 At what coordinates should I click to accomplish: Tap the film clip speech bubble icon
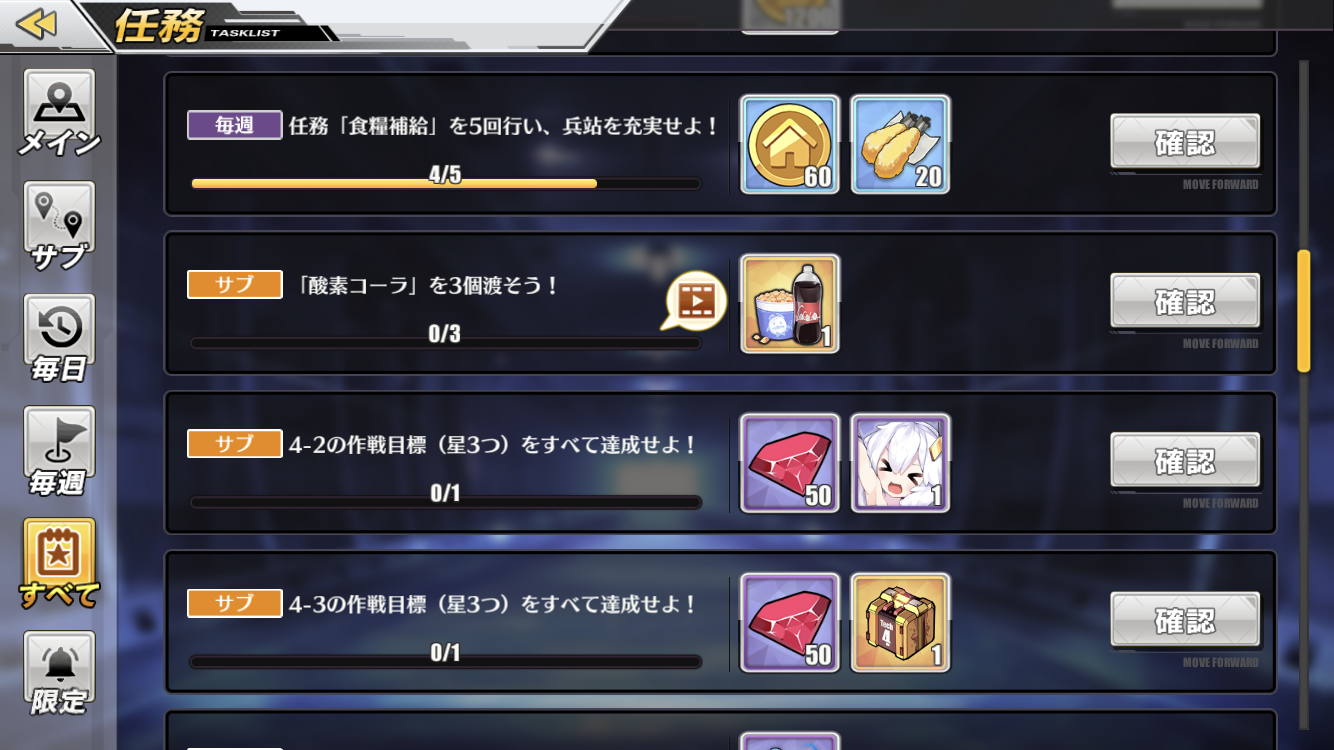(696, 300)
